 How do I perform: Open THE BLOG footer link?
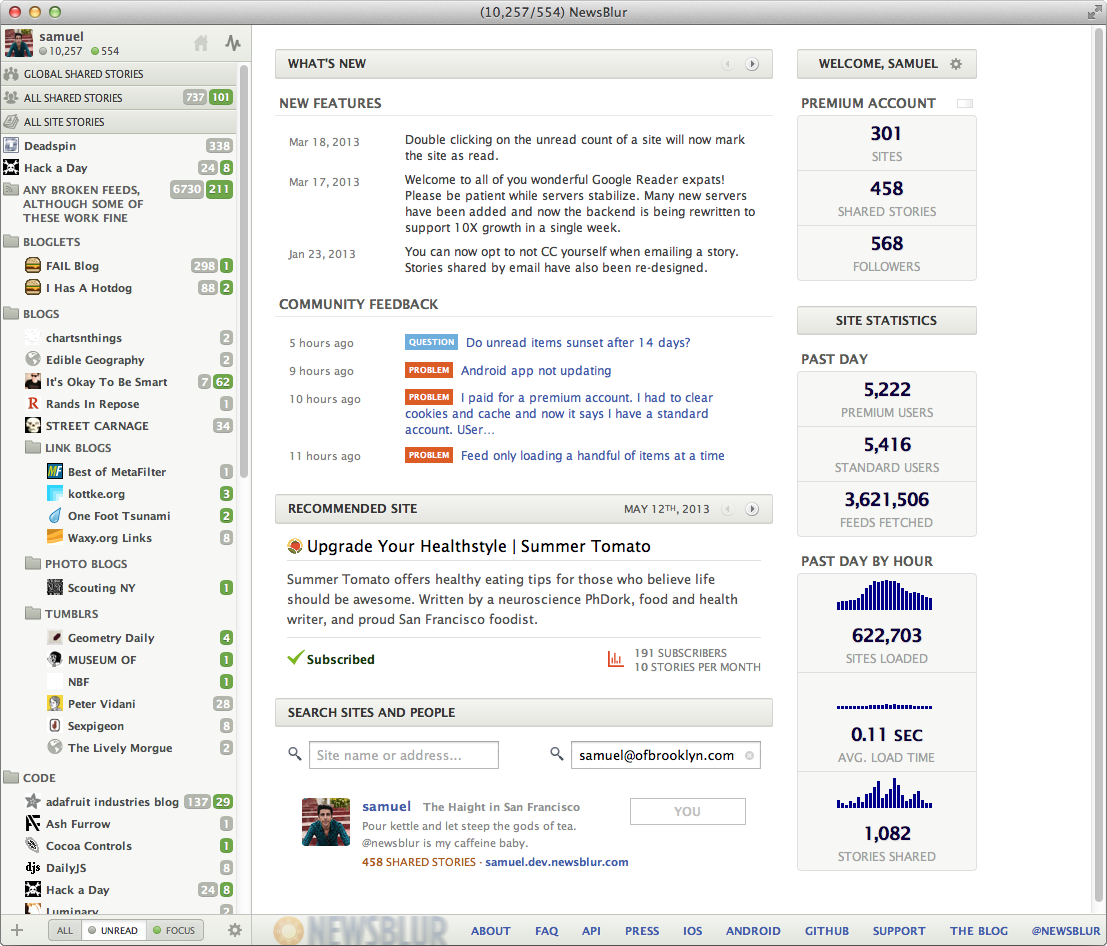pos(979,931)
